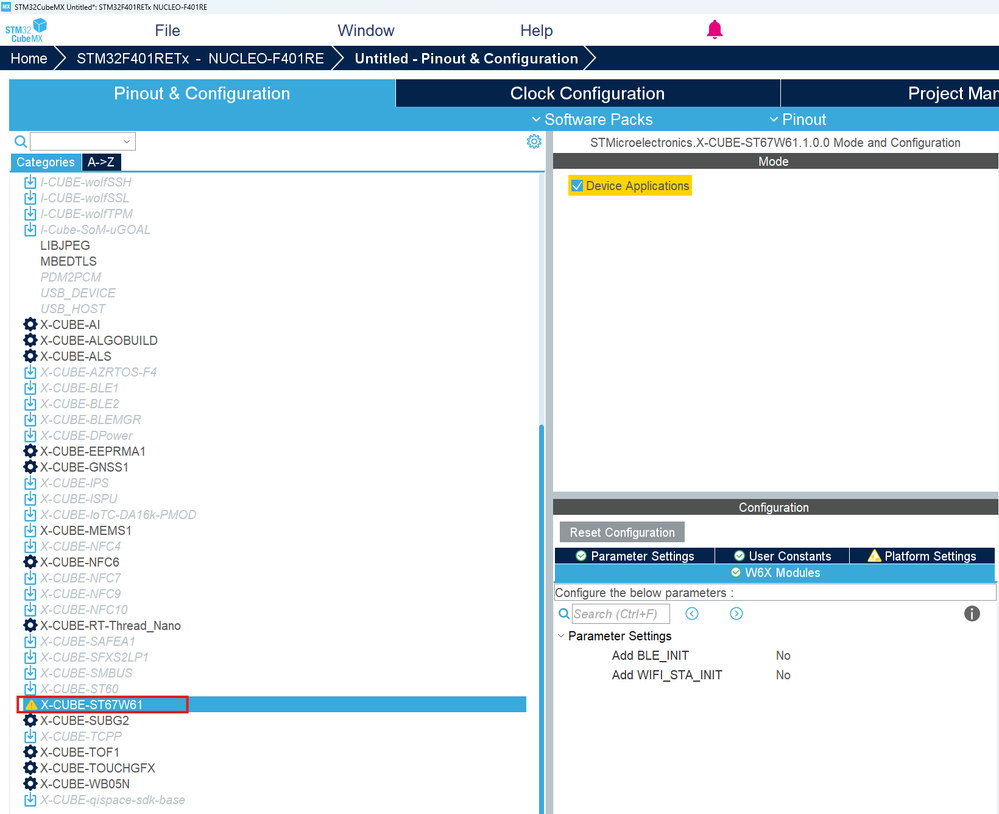Click the download icon beside X-CUBE-qispace-sdk-base
Viewport: 999px width, 814px height.
30,800
